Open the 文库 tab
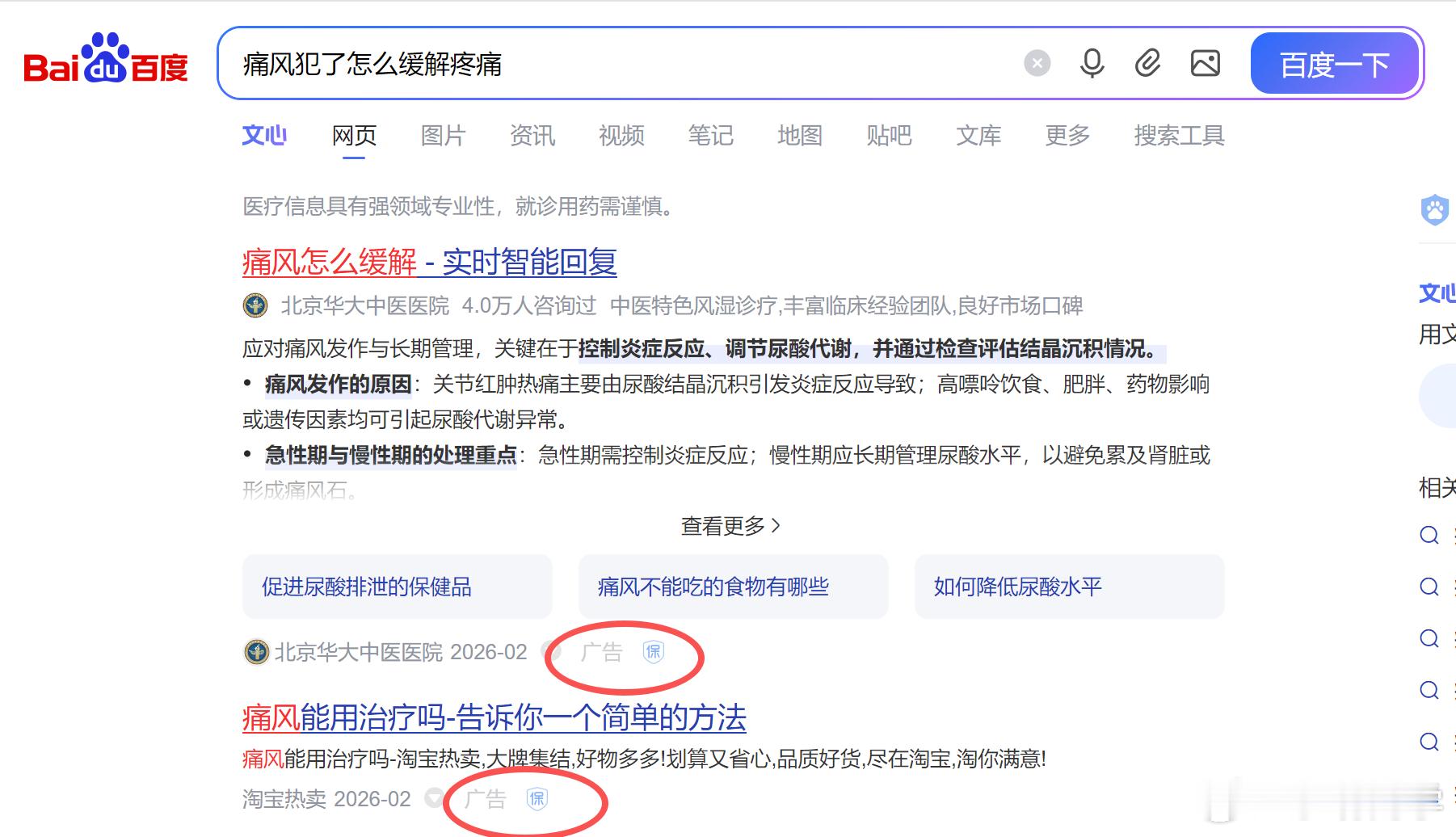Image resolution: width=1456 pixels, height=837 pixels. click(x=978, y=136)
